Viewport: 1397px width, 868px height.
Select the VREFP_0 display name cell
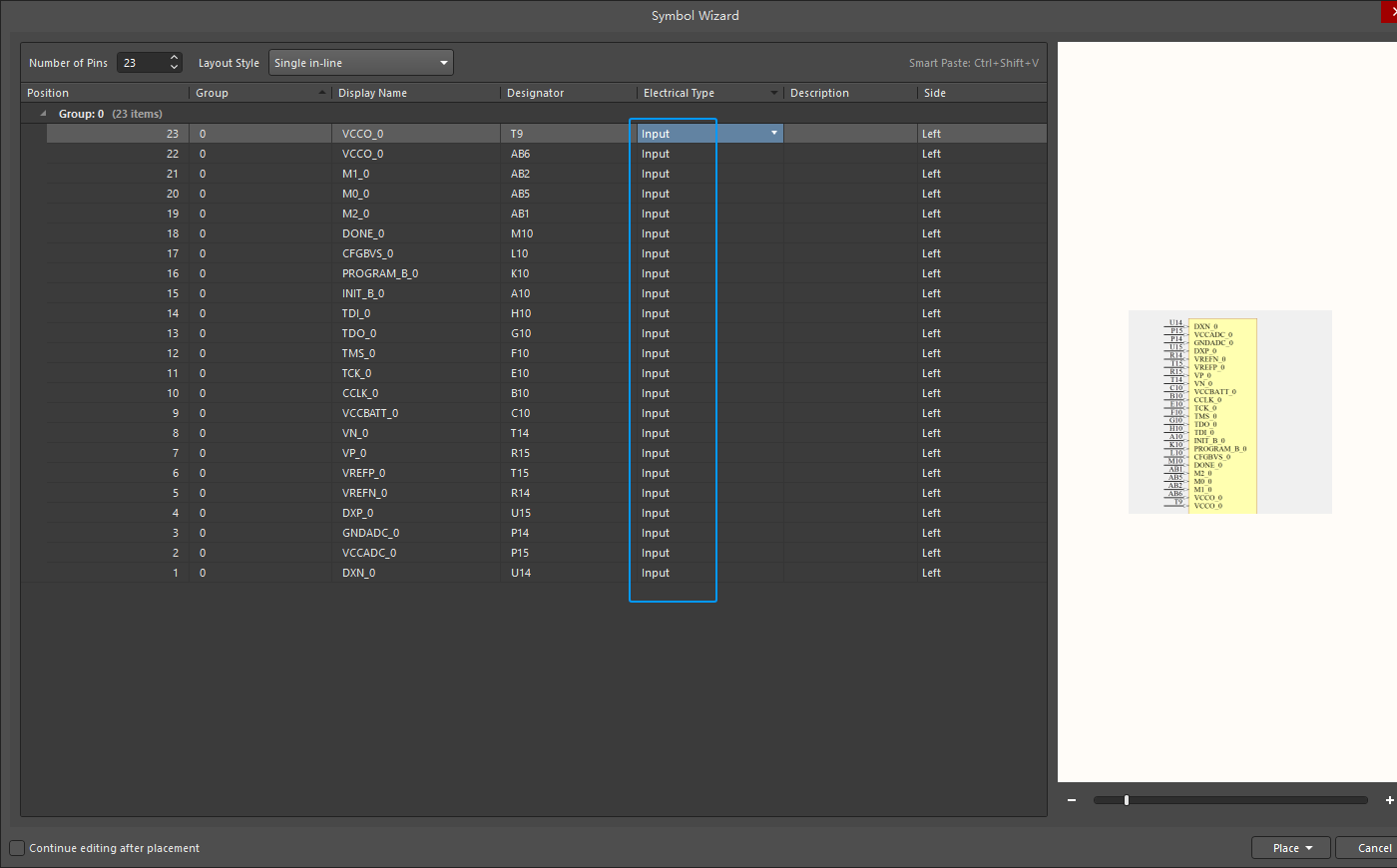pos(416,473)
